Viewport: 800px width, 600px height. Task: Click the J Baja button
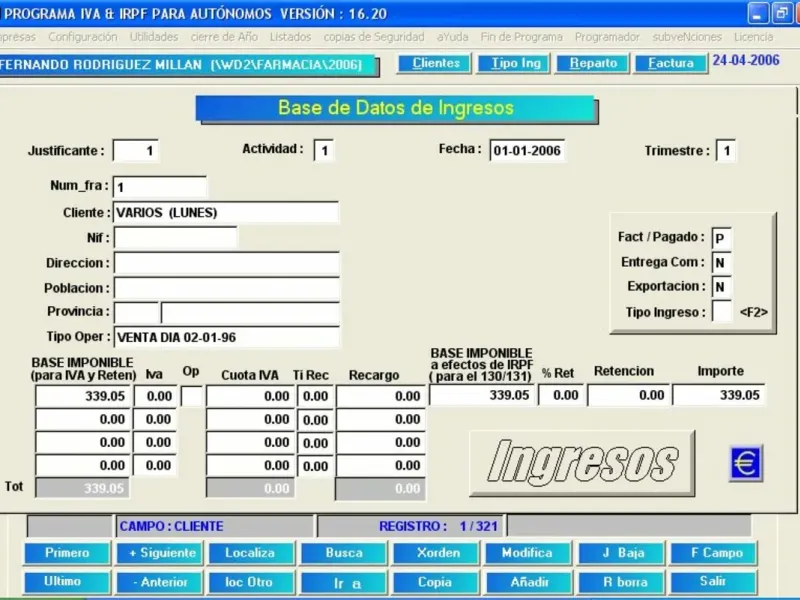[x=621, y=553]
